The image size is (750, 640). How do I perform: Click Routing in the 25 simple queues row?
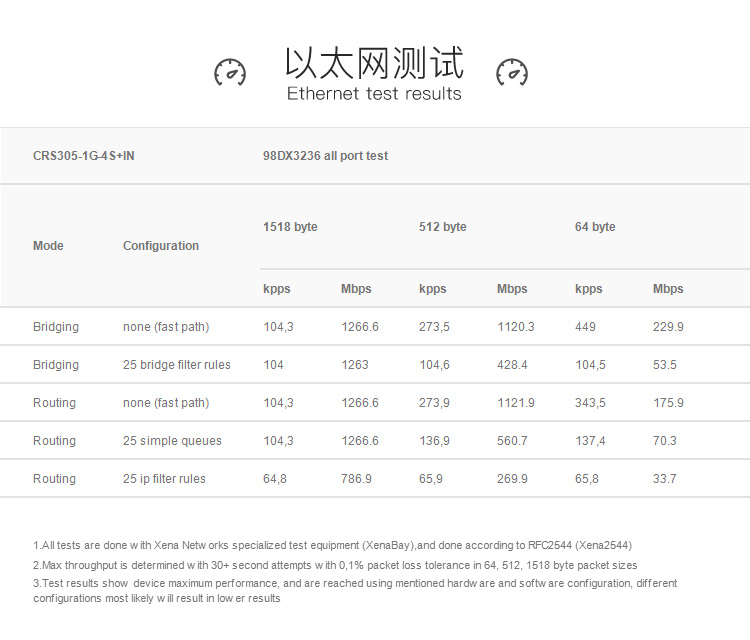pyautogui.click(x=55, y=441)
